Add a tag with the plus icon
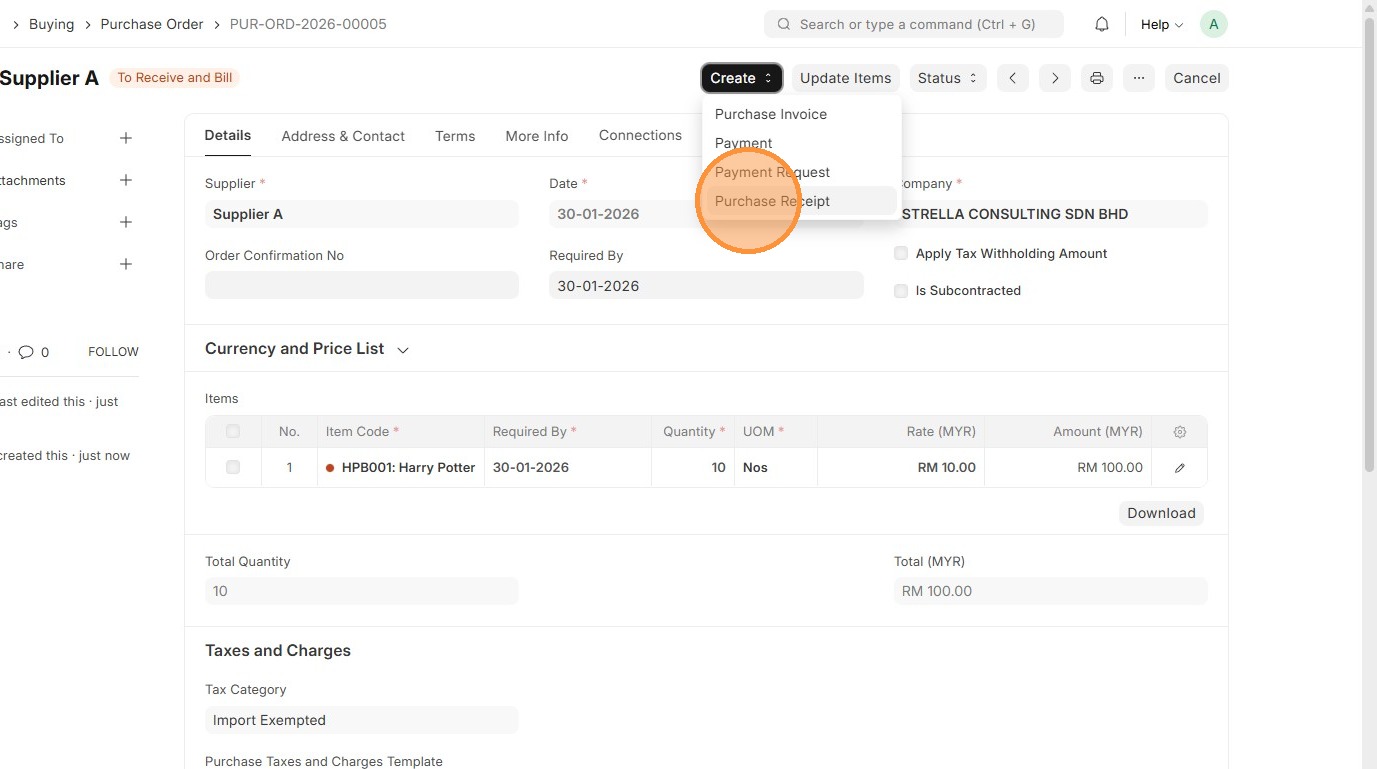This screenshot has width=1377, height=769. 126,222
